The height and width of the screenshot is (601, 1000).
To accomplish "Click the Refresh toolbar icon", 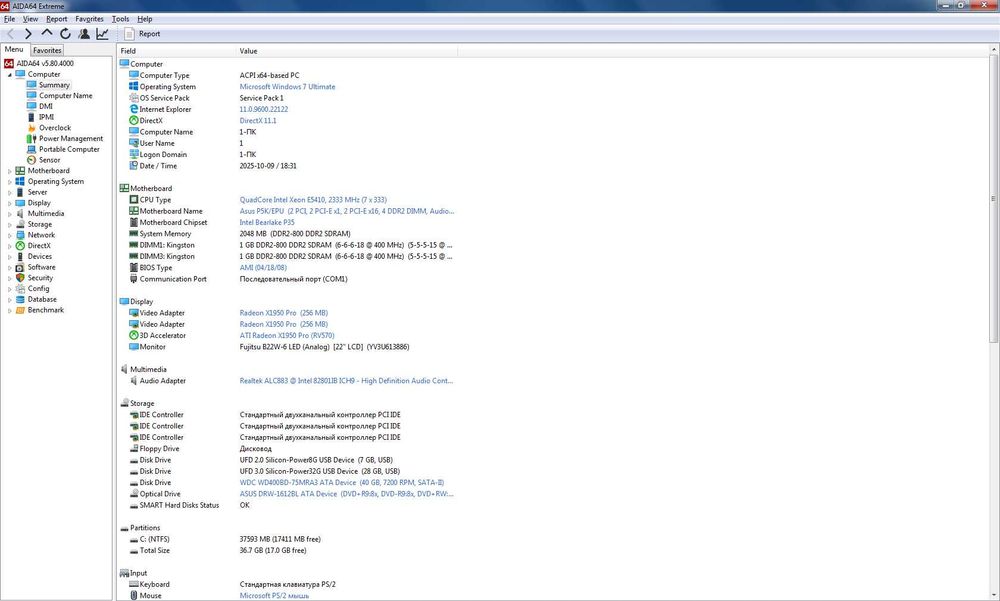I will [x=65, y=34].
